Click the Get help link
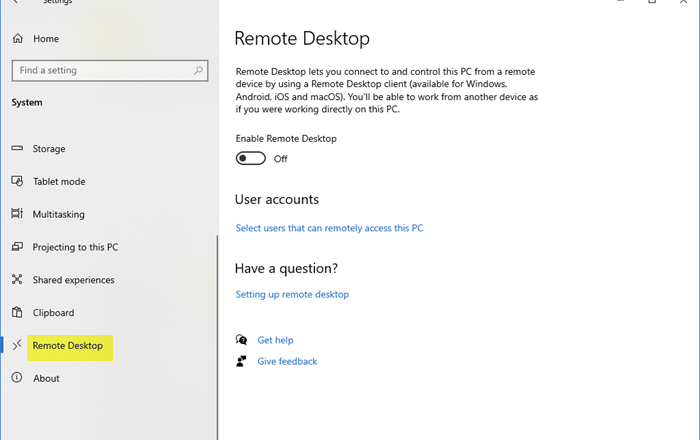This screenshot has height=440, width=700. click(275, 340)
